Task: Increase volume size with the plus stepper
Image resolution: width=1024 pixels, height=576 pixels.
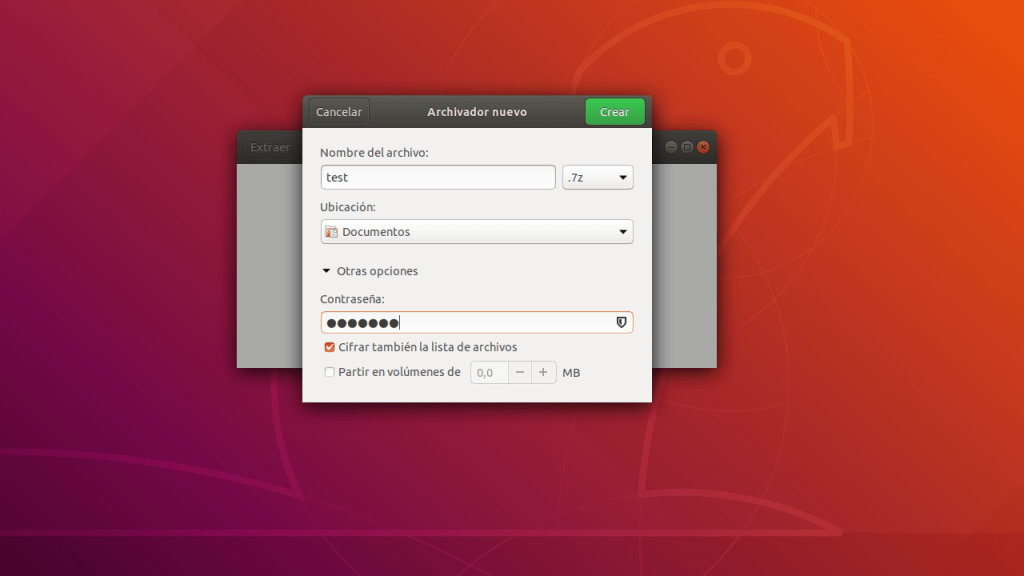Action: click(x=543, y=372)
